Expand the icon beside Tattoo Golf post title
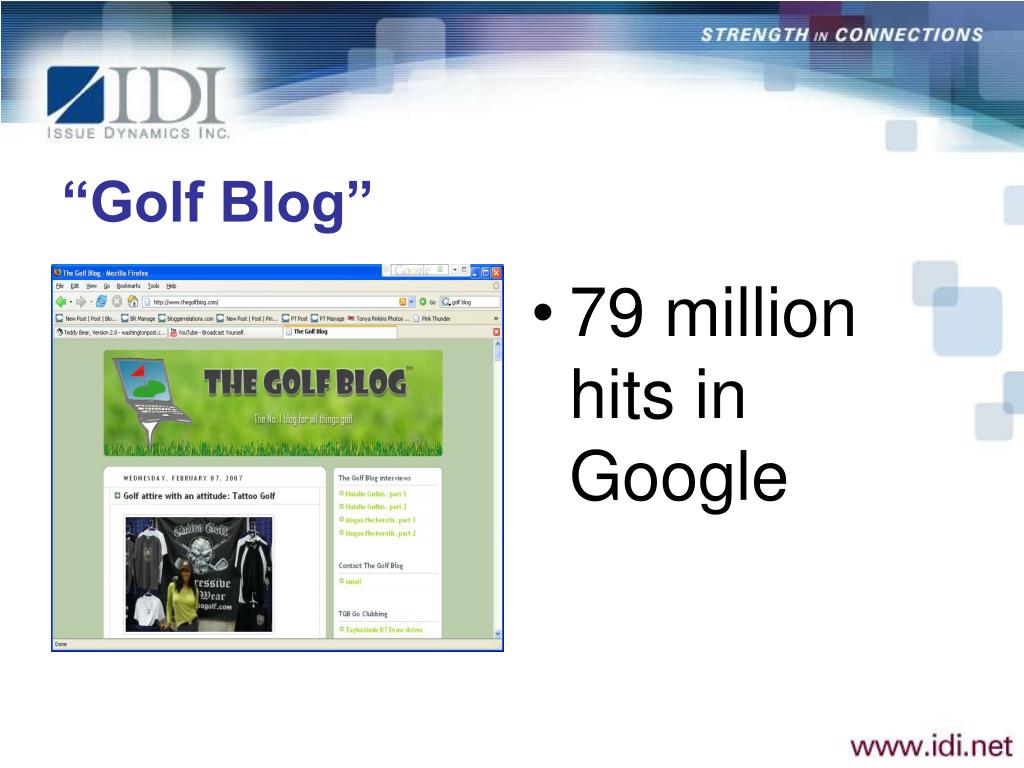Image resolution: width=1024 pixels, height=768 pixels. pyautogui.click(x=118, y=496)
